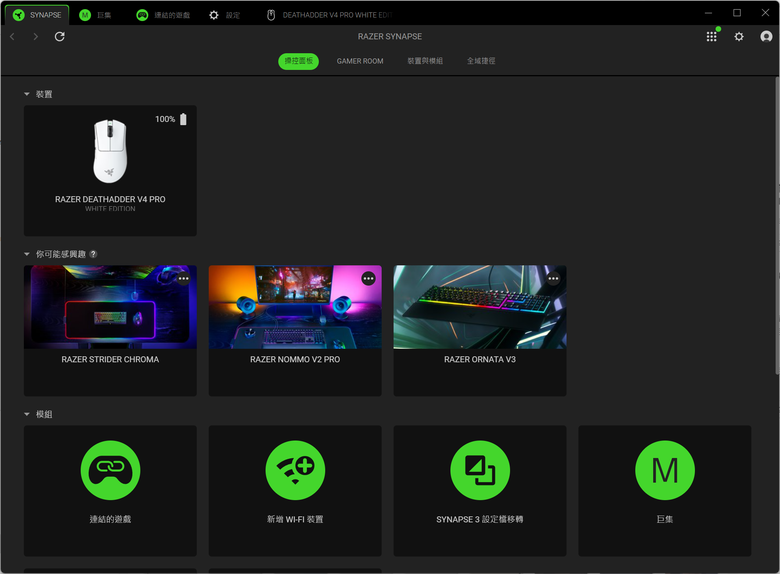Screen dimensions: 780x574
Task: Switch to 裝置與模組 tab
Action: [425, 61]
